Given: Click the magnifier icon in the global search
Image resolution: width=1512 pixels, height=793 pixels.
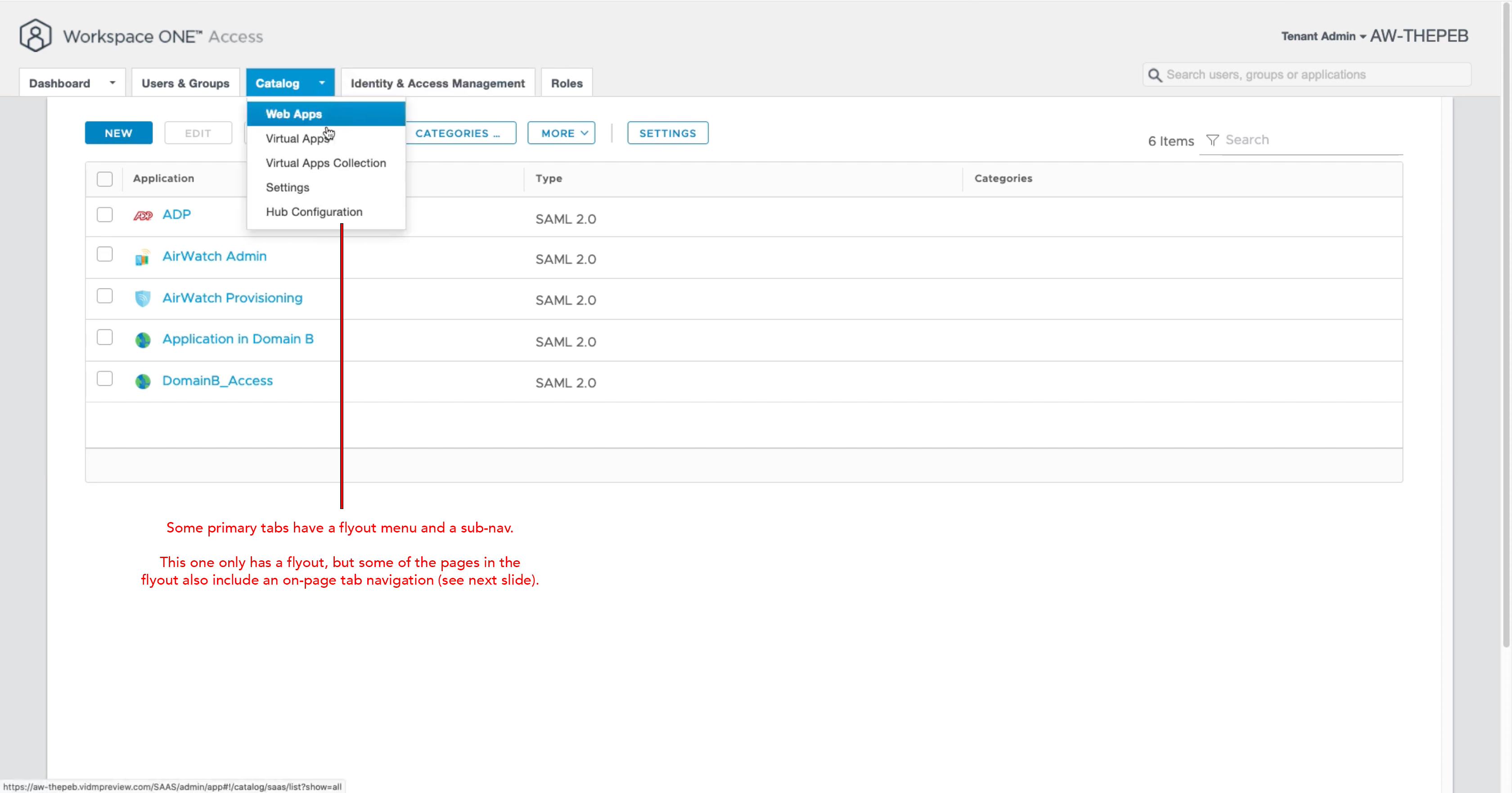Looking at the screenshot, I should coord(1155,75).
